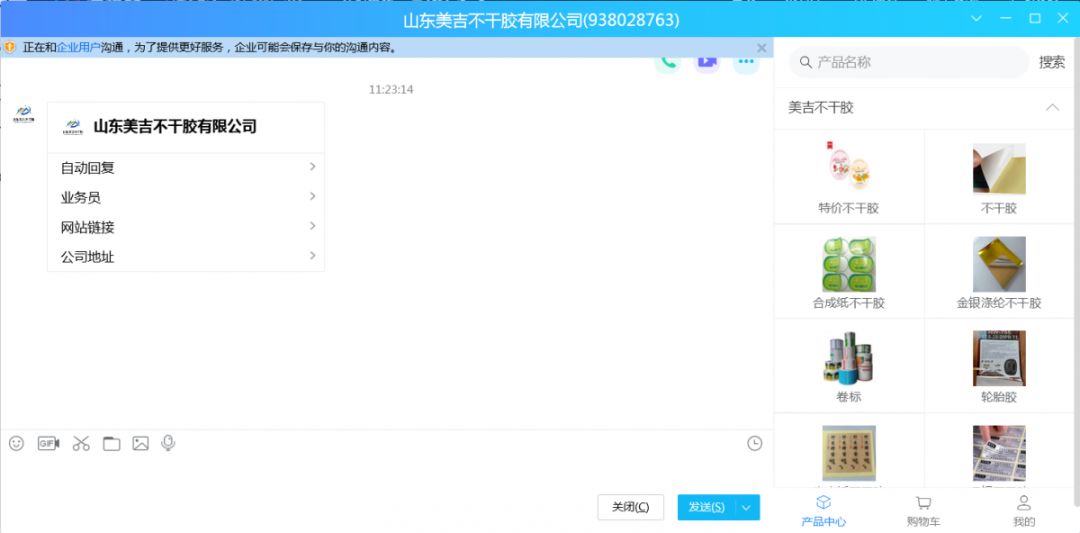Open the 卷标 product
Viewport: 1080px width, 533px height.
coord(849,368)
